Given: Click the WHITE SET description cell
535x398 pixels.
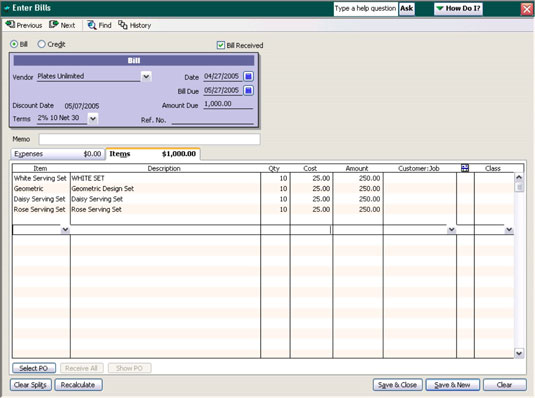Looking at the screenshot, I should click(x=165, y=178).
